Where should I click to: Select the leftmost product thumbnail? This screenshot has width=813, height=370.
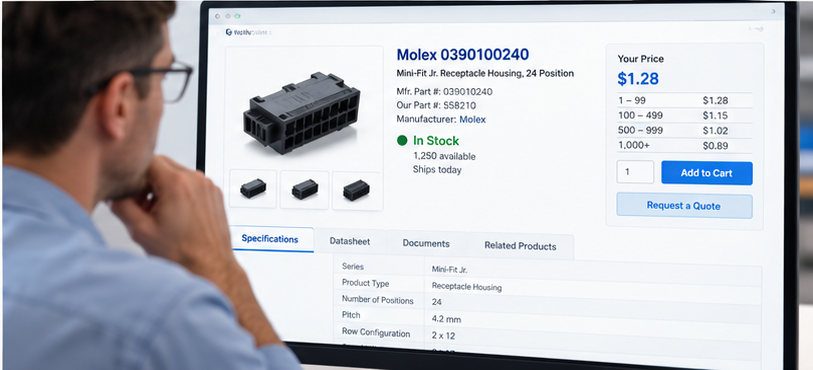(x=253, y=189)
